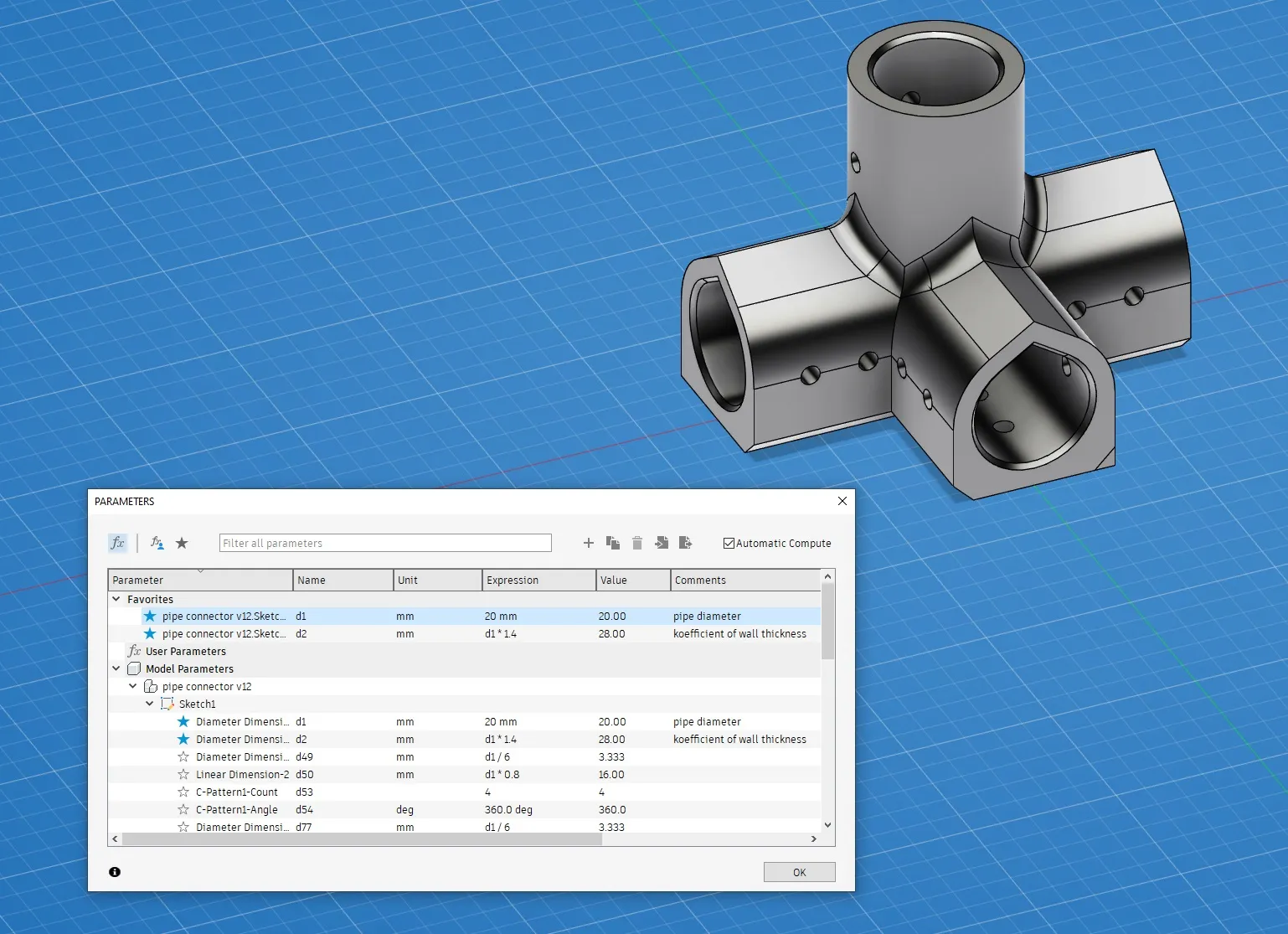Collapse the Model Parameters group
The image size is (1288, 934).
click(x=116, y=668)
